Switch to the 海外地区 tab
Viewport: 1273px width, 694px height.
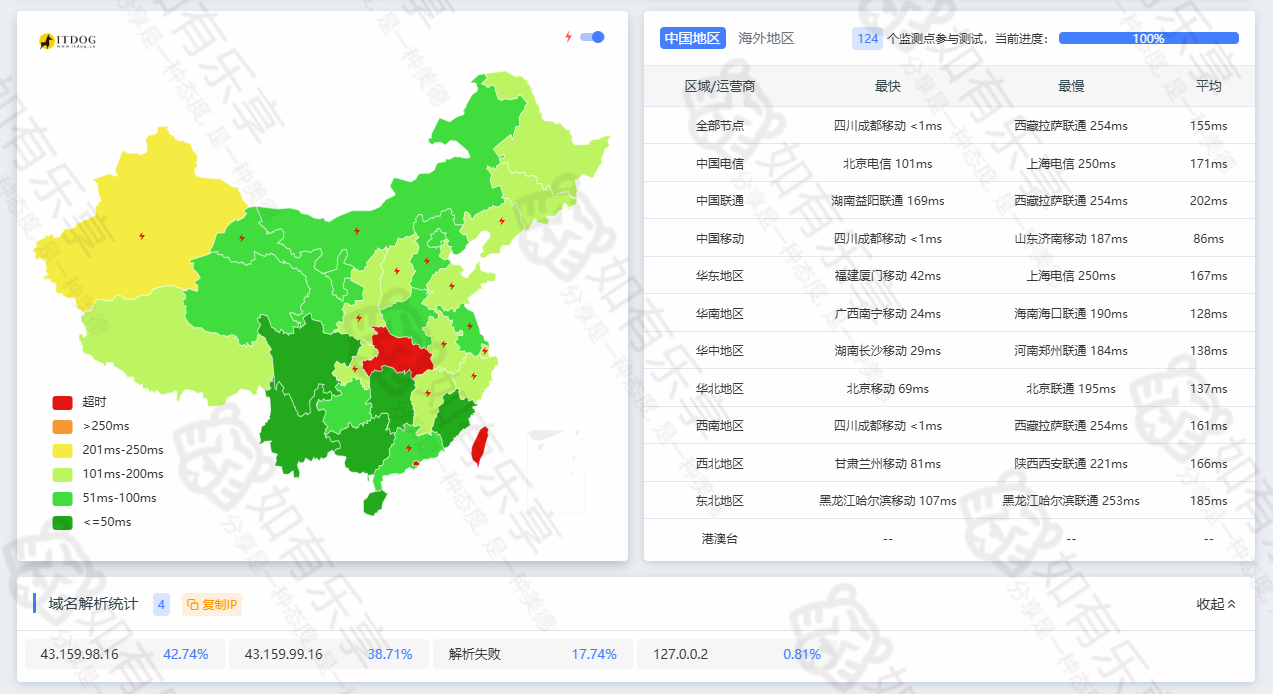[x=766, y=39]
